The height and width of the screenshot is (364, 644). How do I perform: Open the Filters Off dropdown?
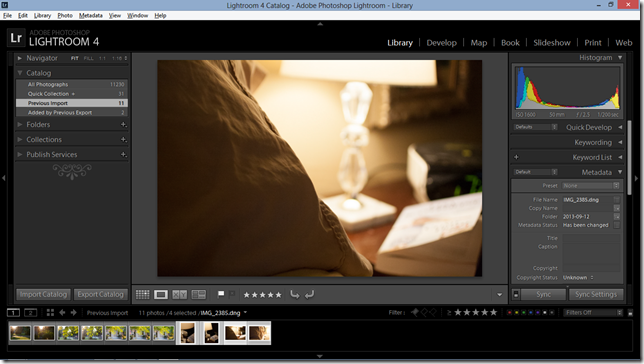pos(593,313)
